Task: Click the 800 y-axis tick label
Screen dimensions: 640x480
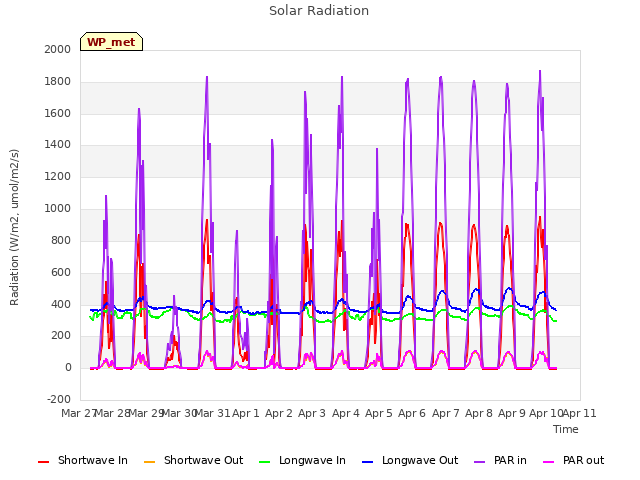Action: [x=61, y=240]
